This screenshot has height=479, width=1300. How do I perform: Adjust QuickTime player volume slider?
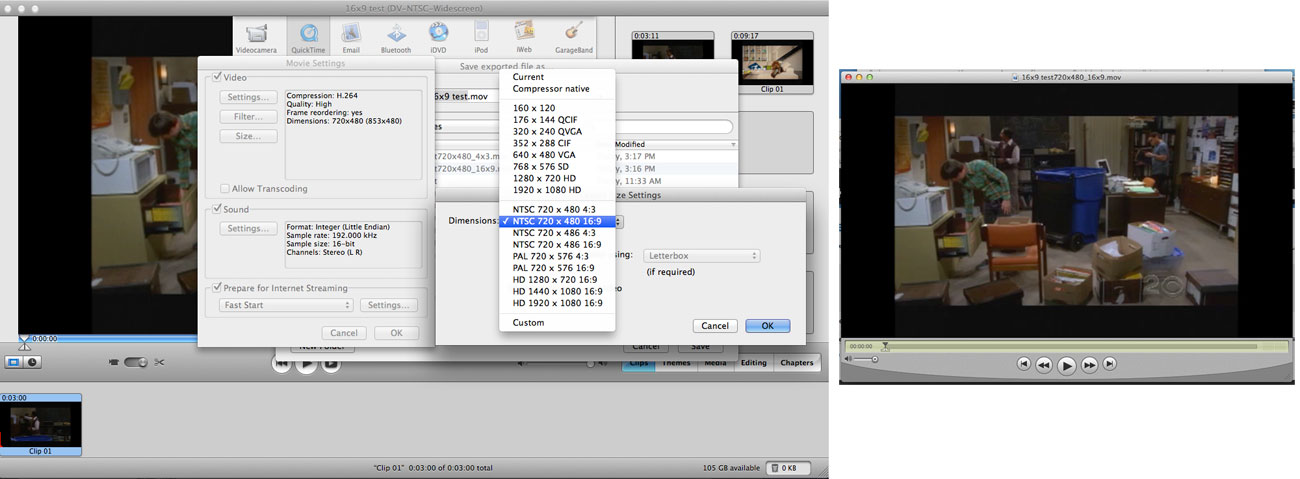pyautogui.click(x=866, y=359)
